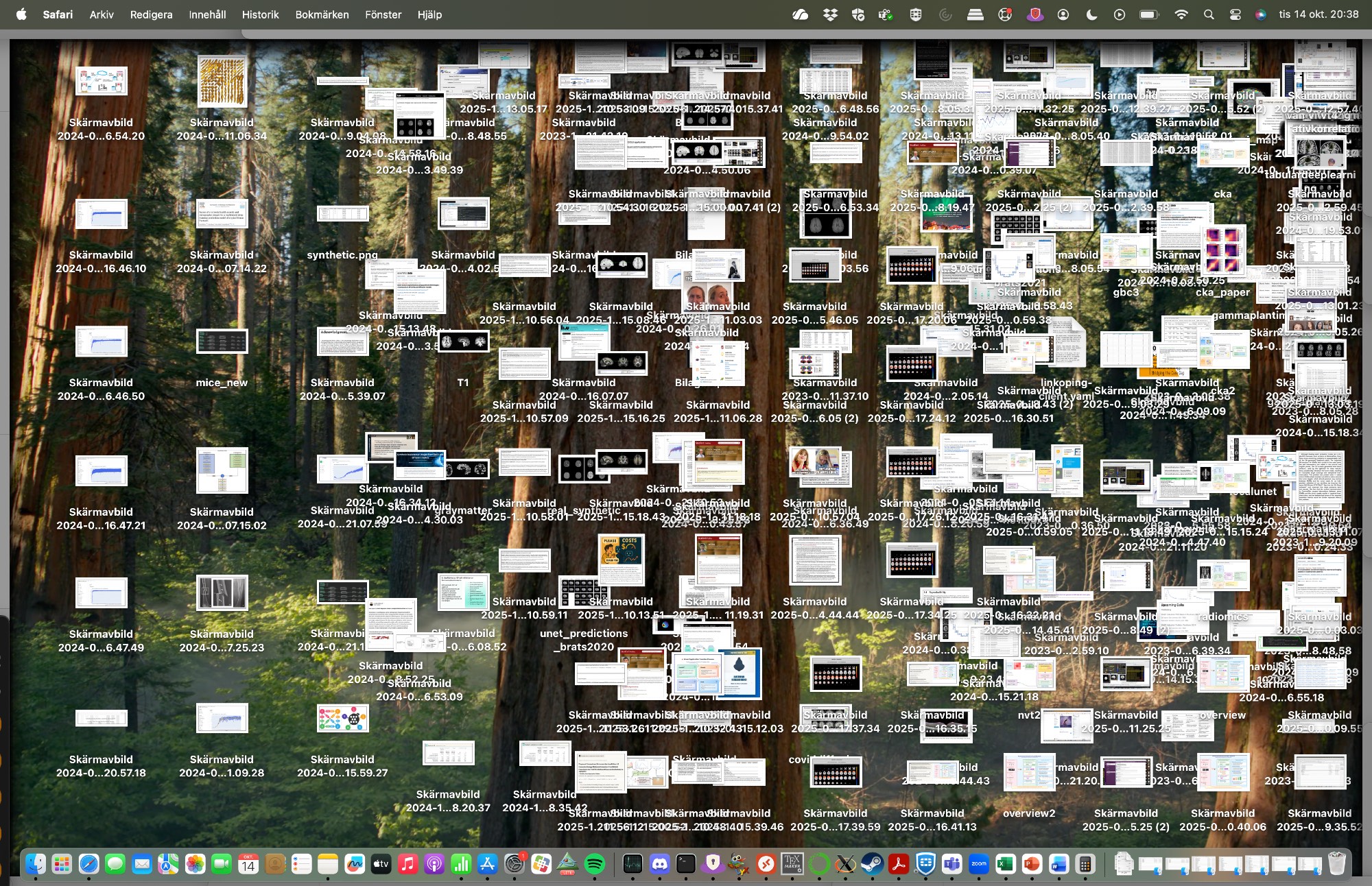Viewport: 1372px width, 886px height.
Task: Click the Wi-Fi status icon
Action: click(x=1181, y=14)
